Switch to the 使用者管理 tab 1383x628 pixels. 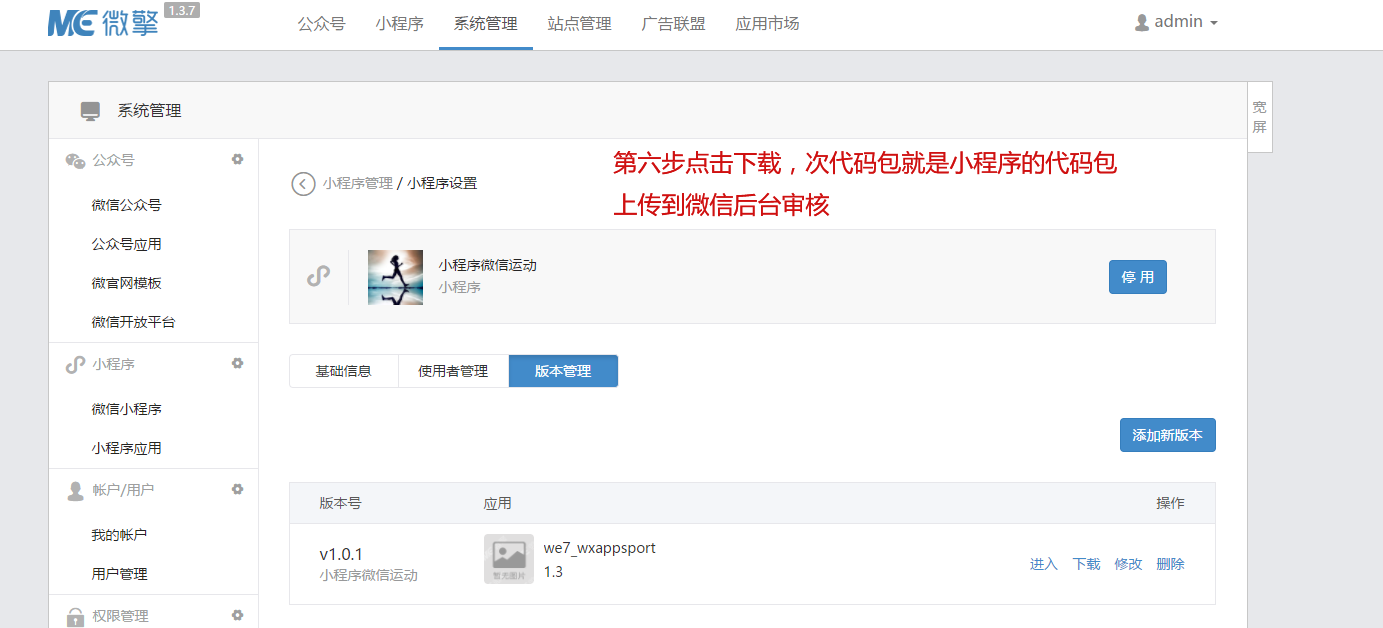453,371
